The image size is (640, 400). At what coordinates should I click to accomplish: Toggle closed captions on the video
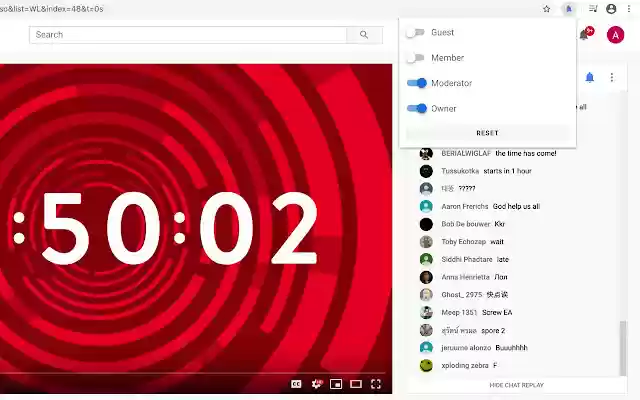coord(296,384)
